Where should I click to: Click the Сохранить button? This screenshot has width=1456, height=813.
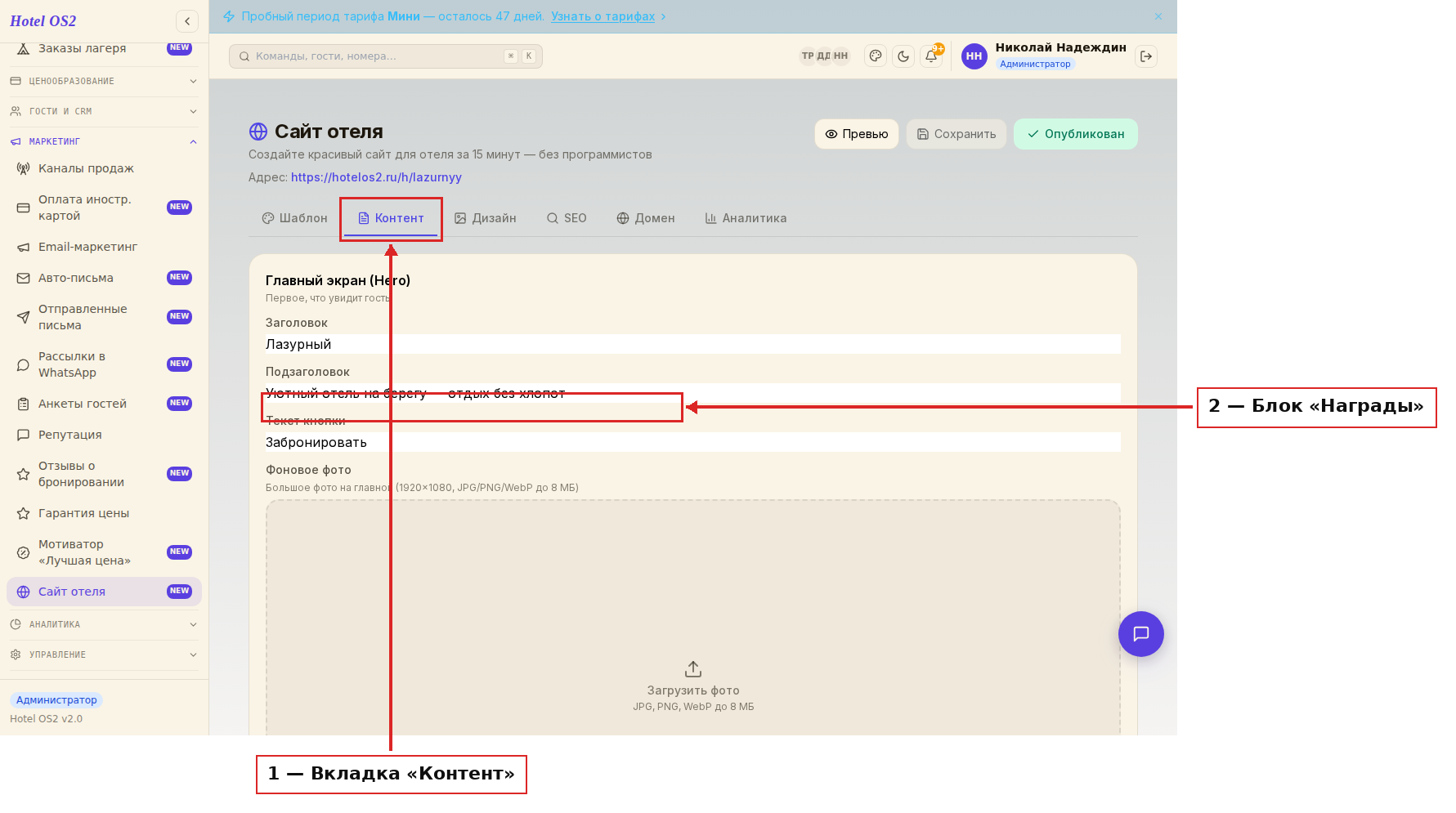pyautogui.click(x=956, y=134)
